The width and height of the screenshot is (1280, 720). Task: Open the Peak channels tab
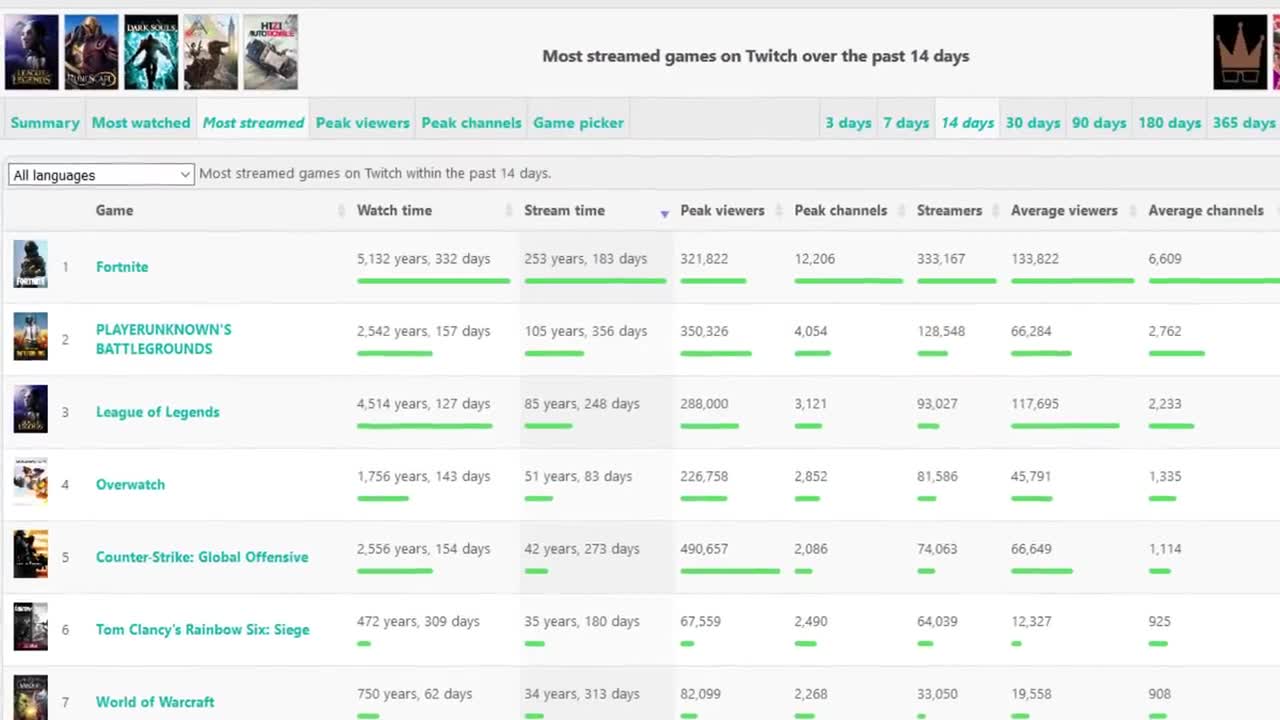(x=471, y=122)
